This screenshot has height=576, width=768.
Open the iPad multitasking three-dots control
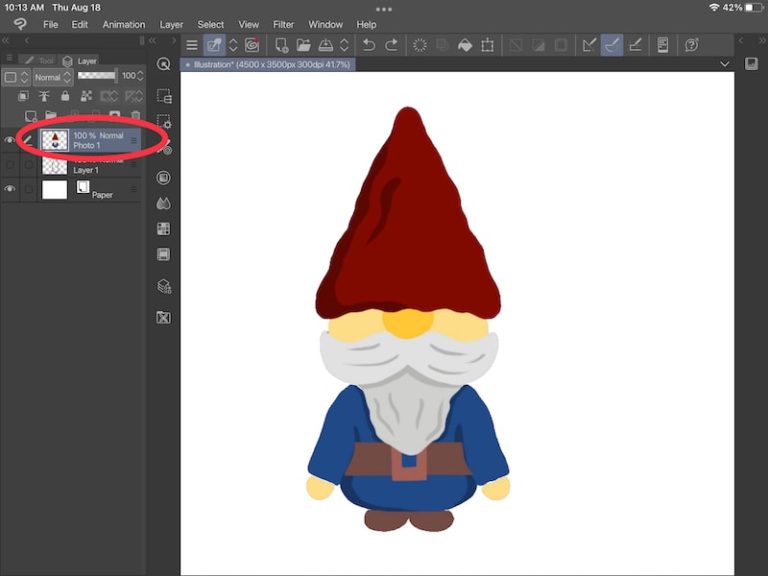[384, 9]
